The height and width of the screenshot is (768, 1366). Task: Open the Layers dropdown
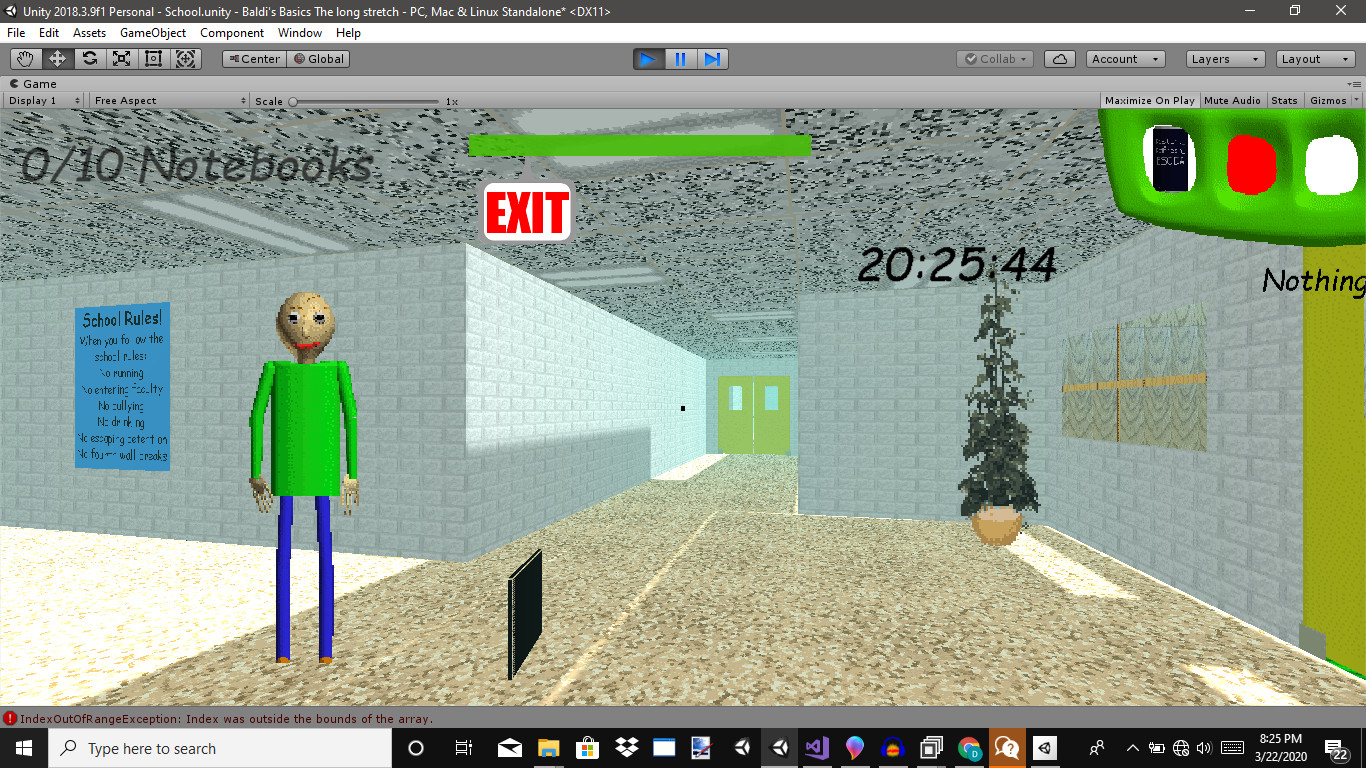1226,59
